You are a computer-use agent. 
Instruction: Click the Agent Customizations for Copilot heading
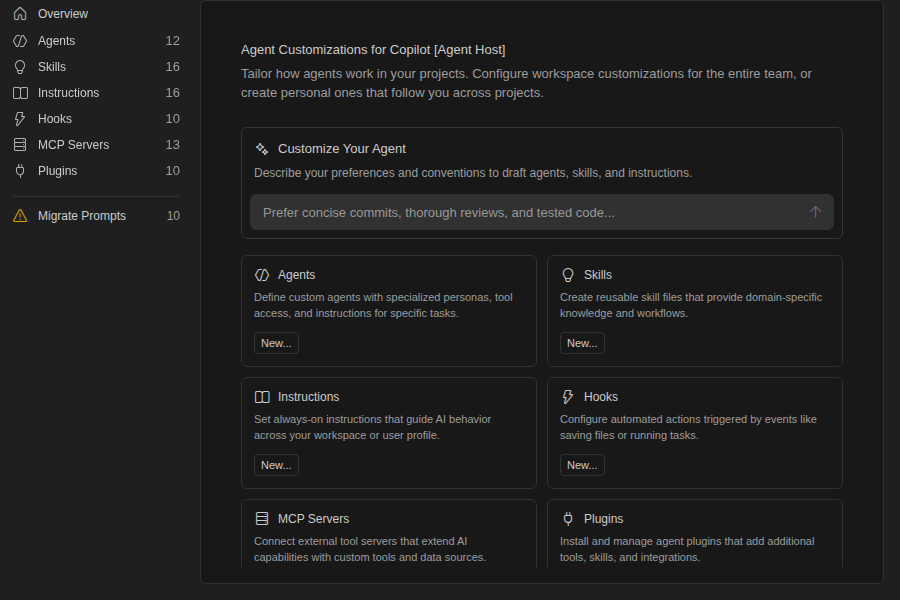click(373, 50)
